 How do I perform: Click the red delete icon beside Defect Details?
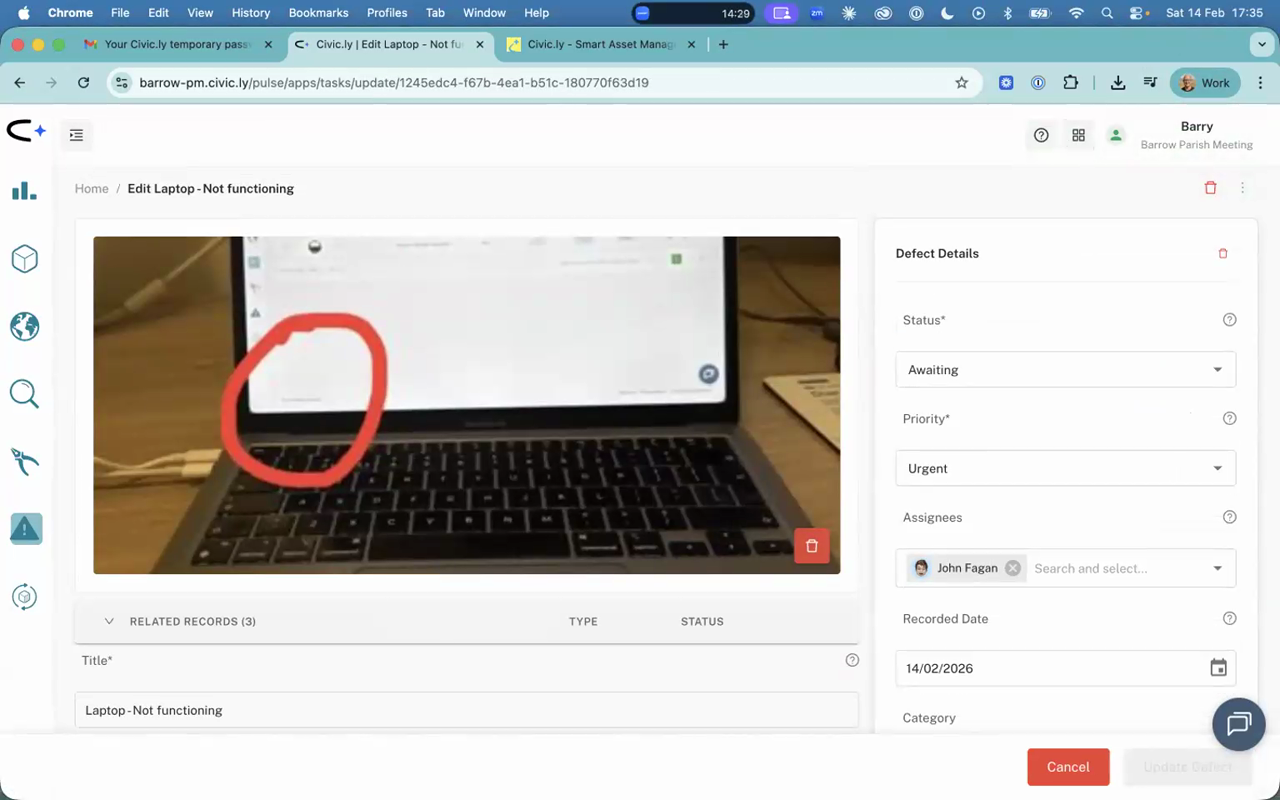(1222, 253)
